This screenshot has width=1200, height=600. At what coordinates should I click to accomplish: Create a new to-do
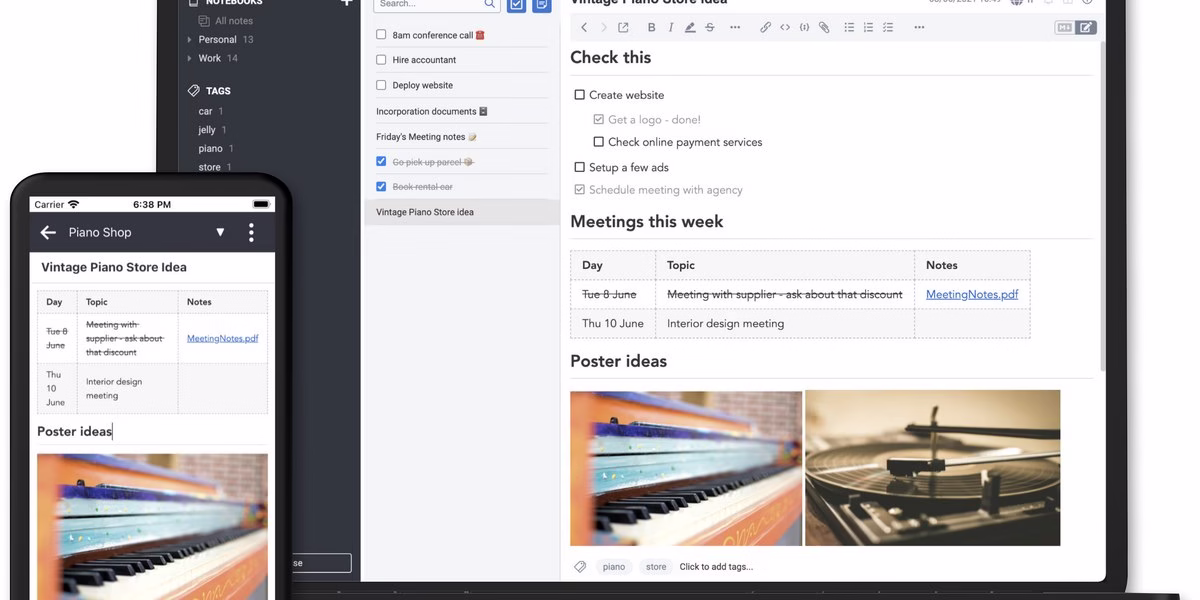pyautogui.click(x=516, y=5)
